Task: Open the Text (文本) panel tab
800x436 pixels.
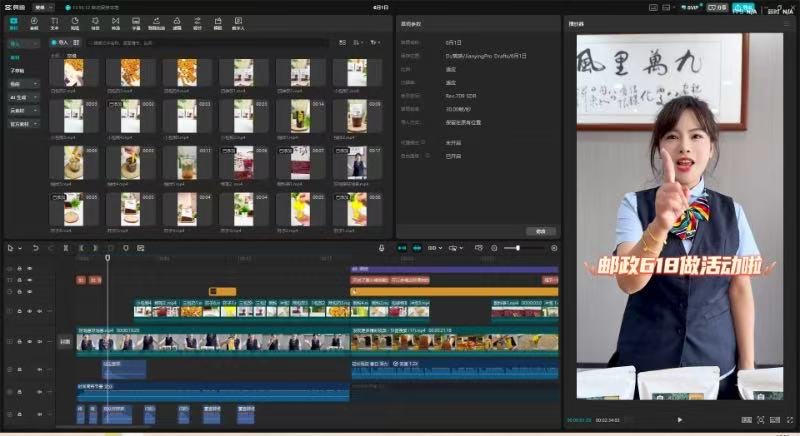Action: click(54, 22)
